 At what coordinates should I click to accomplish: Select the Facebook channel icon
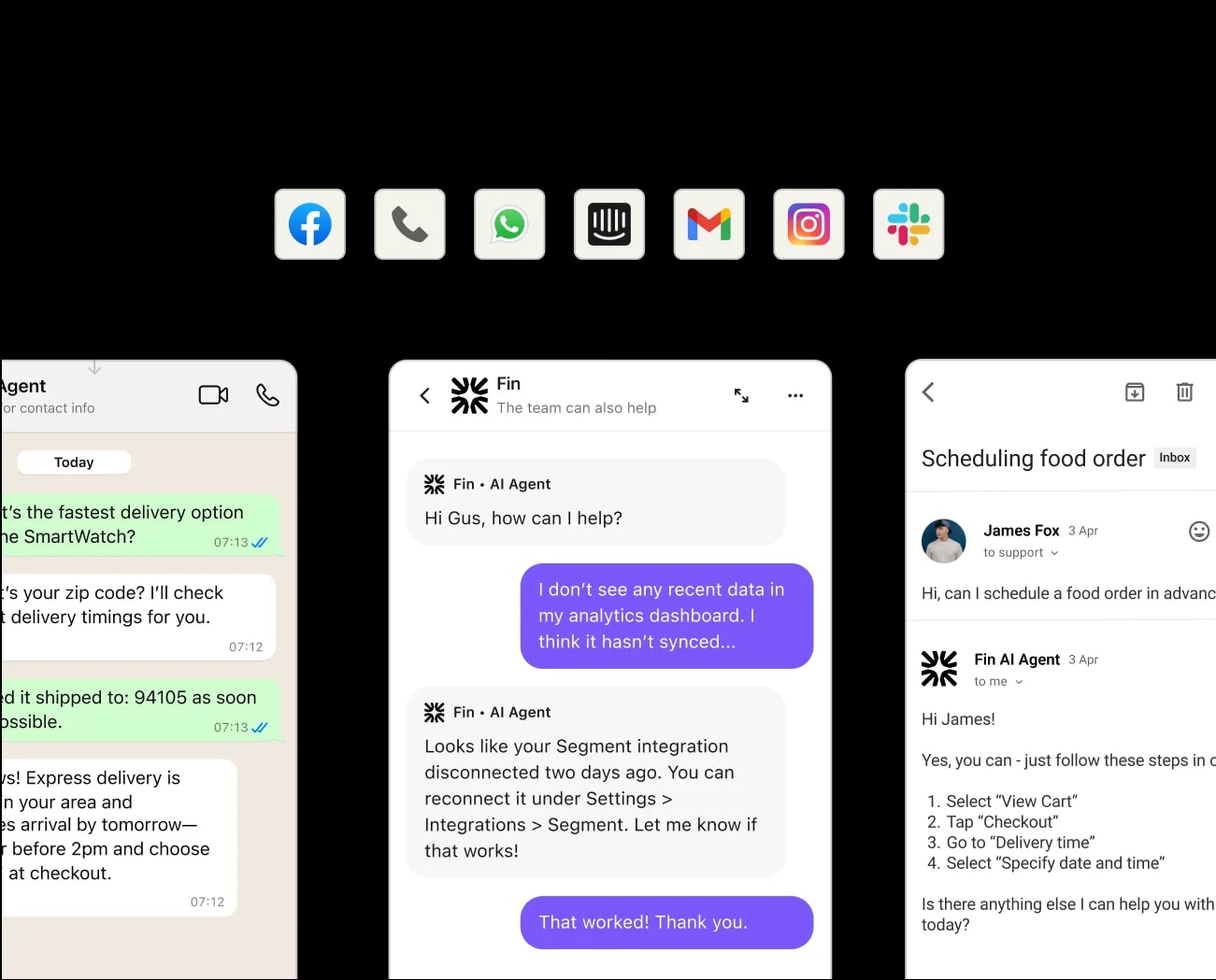pyautogui.click(x=310, y=224)
